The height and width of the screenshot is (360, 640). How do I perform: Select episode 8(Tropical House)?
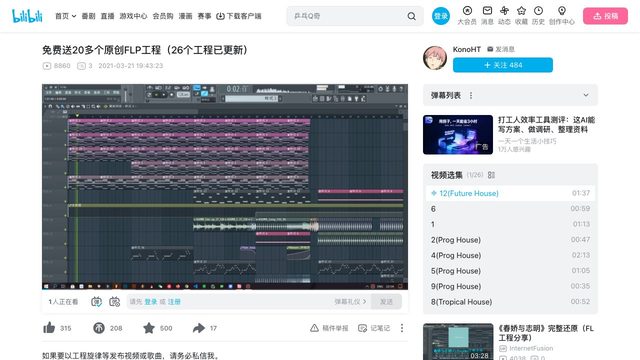pyautogui.click(x=510, y=302)
